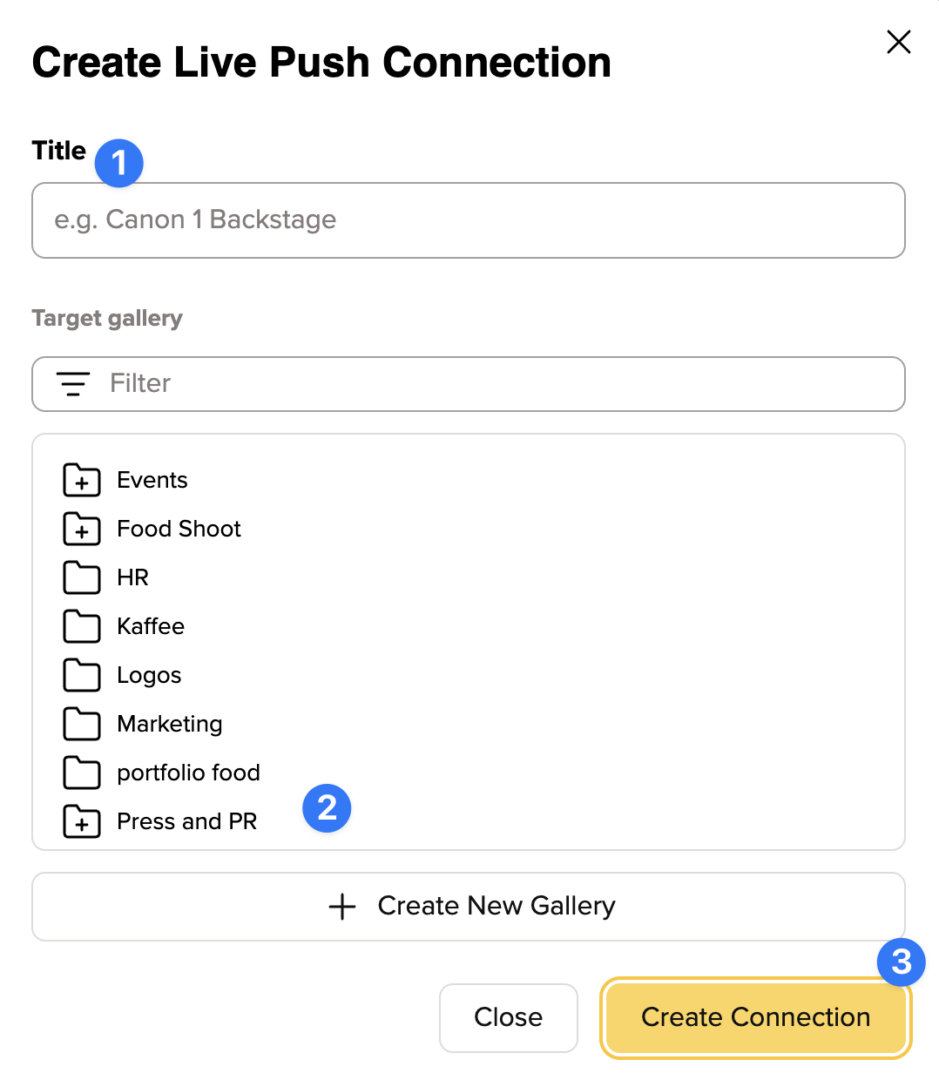Choose the Marketing gallery label
The width and height of the screenshot is (939, 1080).
click(169, 724)
